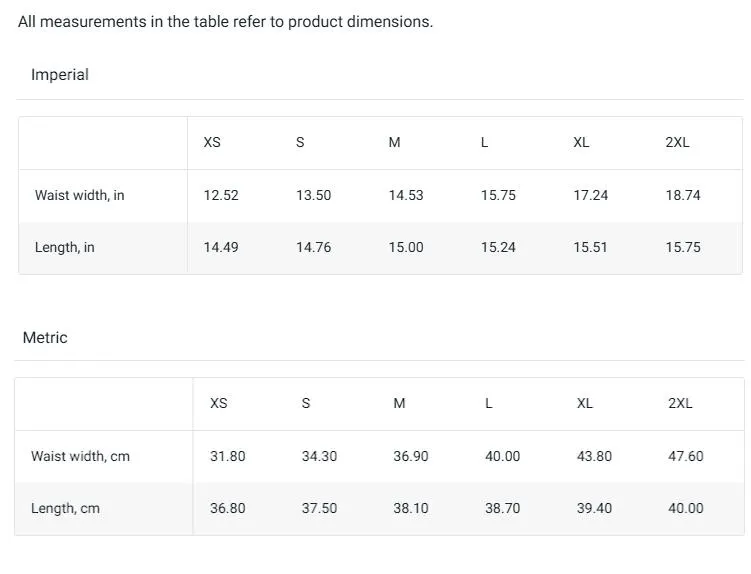The image size is (751, 574).
Task: Click the Imperial section heading
Action: pos(59,75)
